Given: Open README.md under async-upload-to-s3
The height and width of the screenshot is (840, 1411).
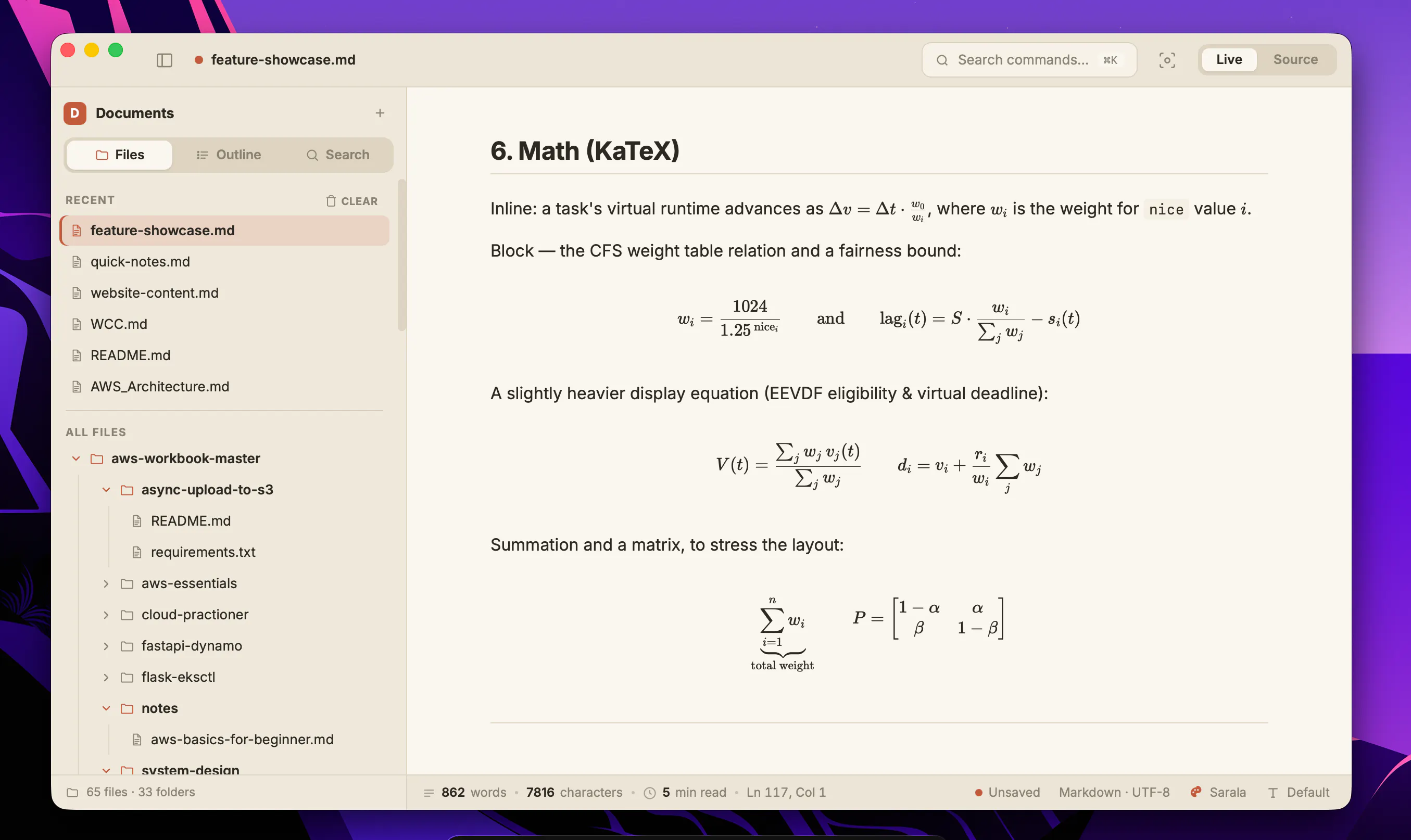Looking at the screenshot, I should pyautogui.click(x=190, y=521).
